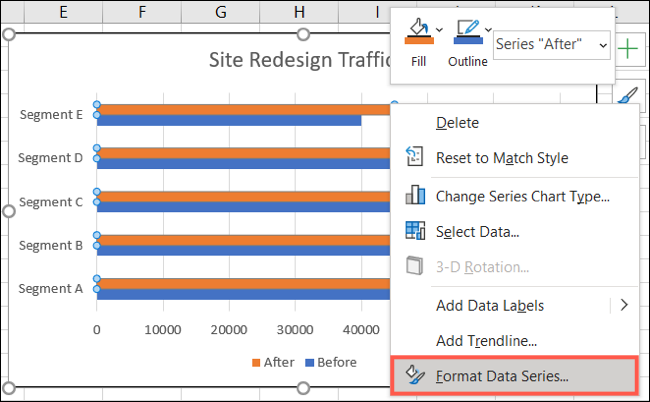
Task: Click the Select Data grid icon
Action: point(415,230)
